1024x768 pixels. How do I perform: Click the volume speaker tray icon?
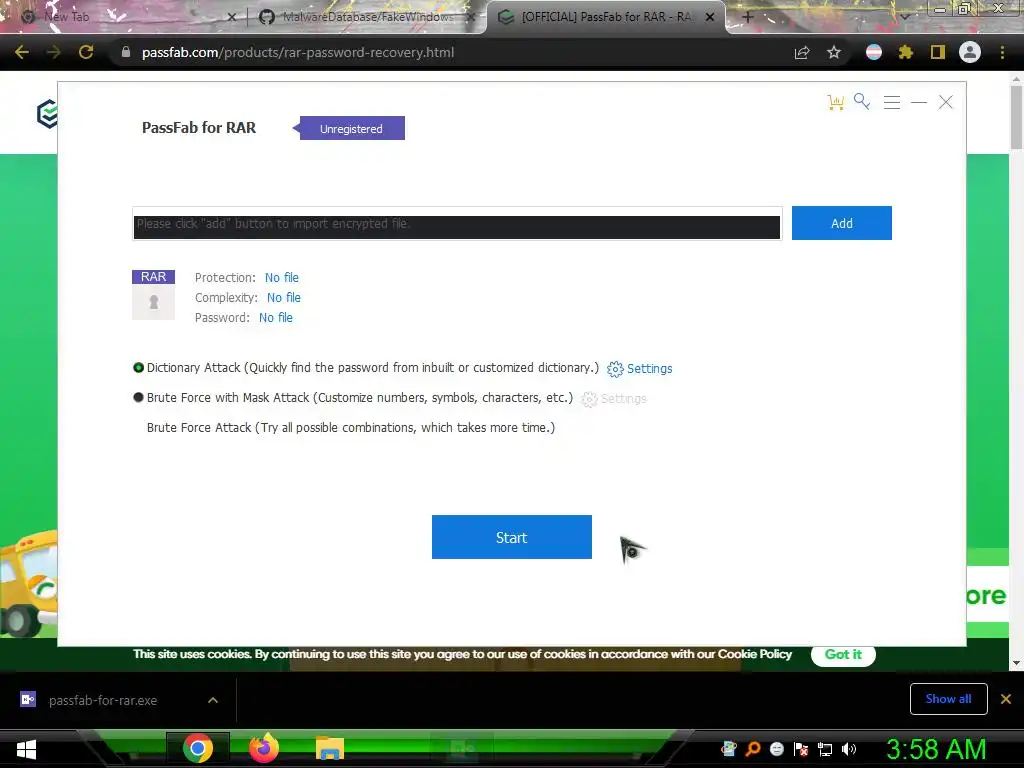849,749
